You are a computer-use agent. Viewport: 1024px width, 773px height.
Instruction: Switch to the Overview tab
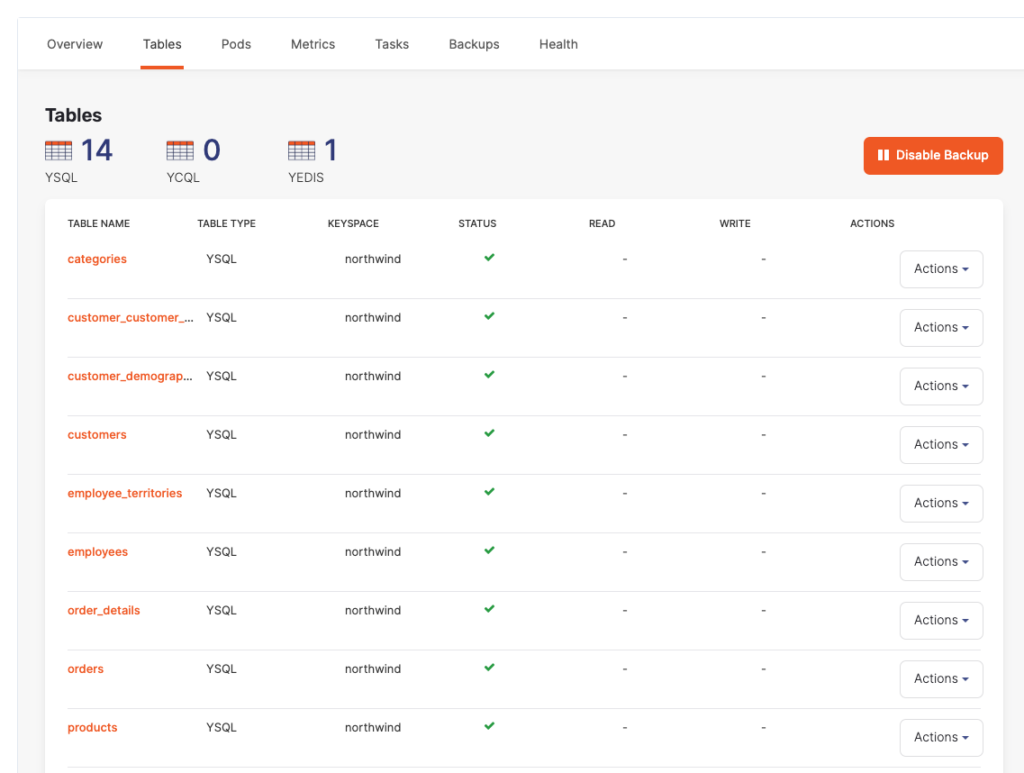74,44
